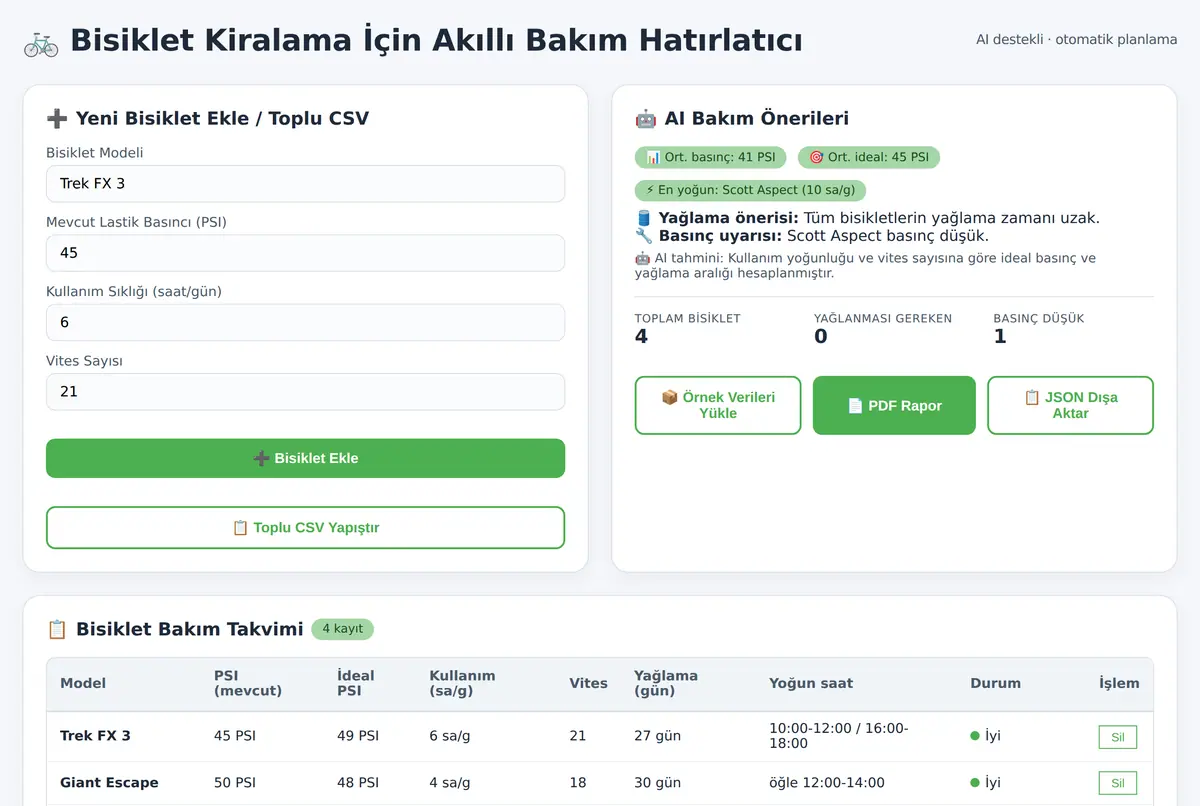1200x806 pixels.
Task: Click the target icon in Ort. ideal badge
Action: pyautogui.click(x=816, y=157)
